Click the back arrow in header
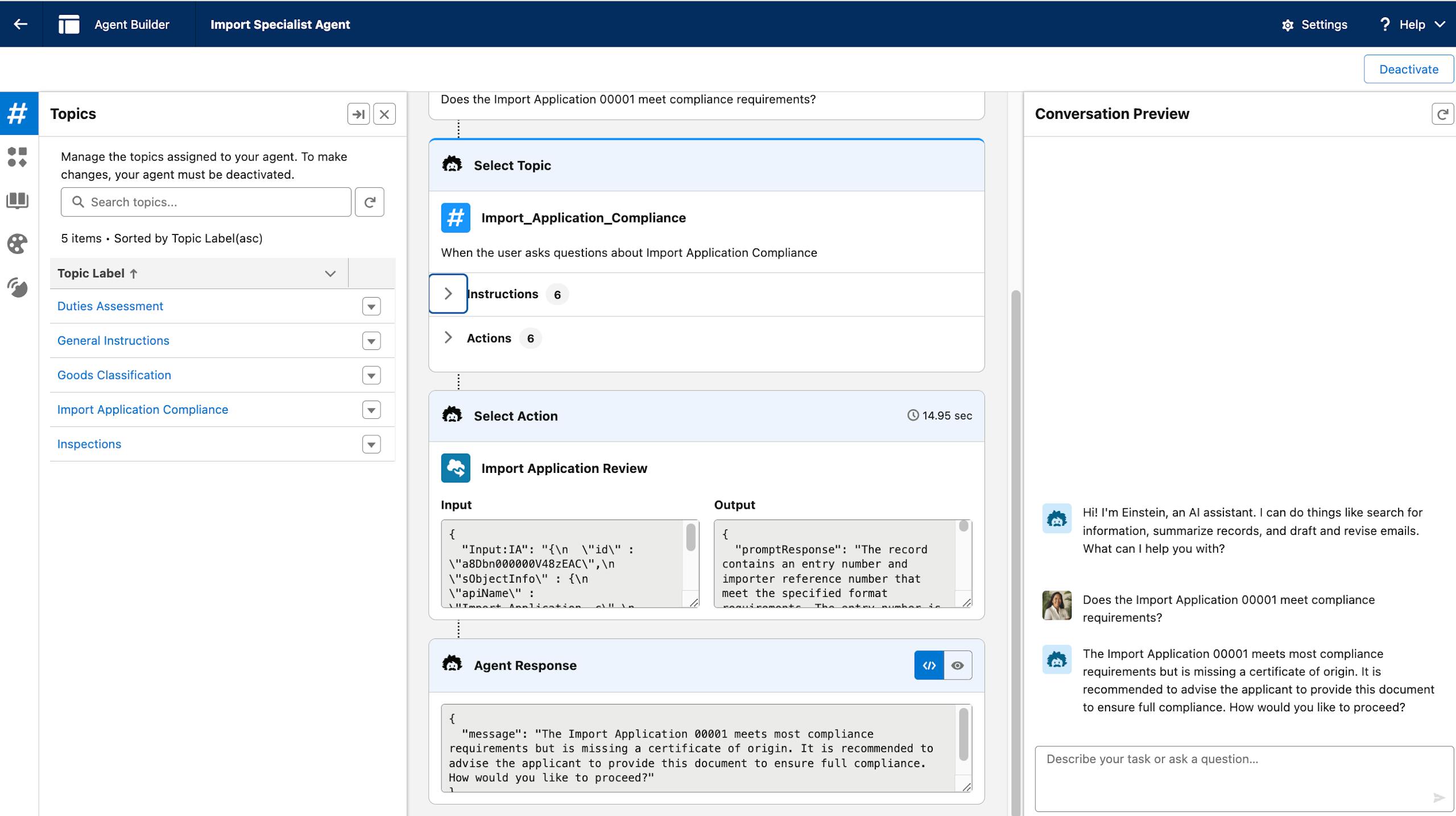The width and height of the screenshot is (1456, 816). click(20, 24)
